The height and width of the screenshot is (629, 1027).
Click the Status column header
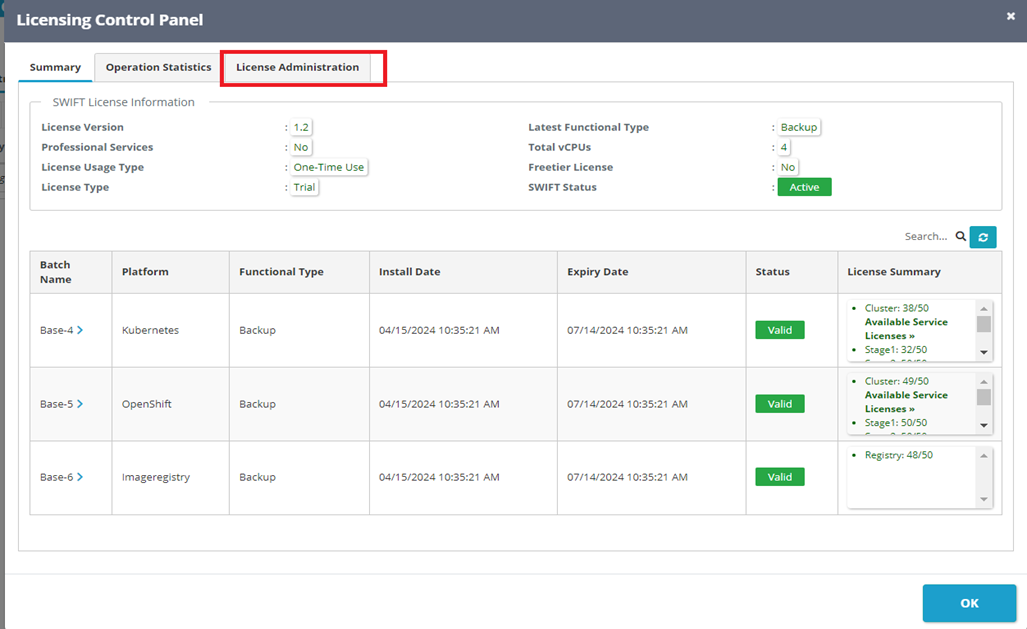click(792, 272)
